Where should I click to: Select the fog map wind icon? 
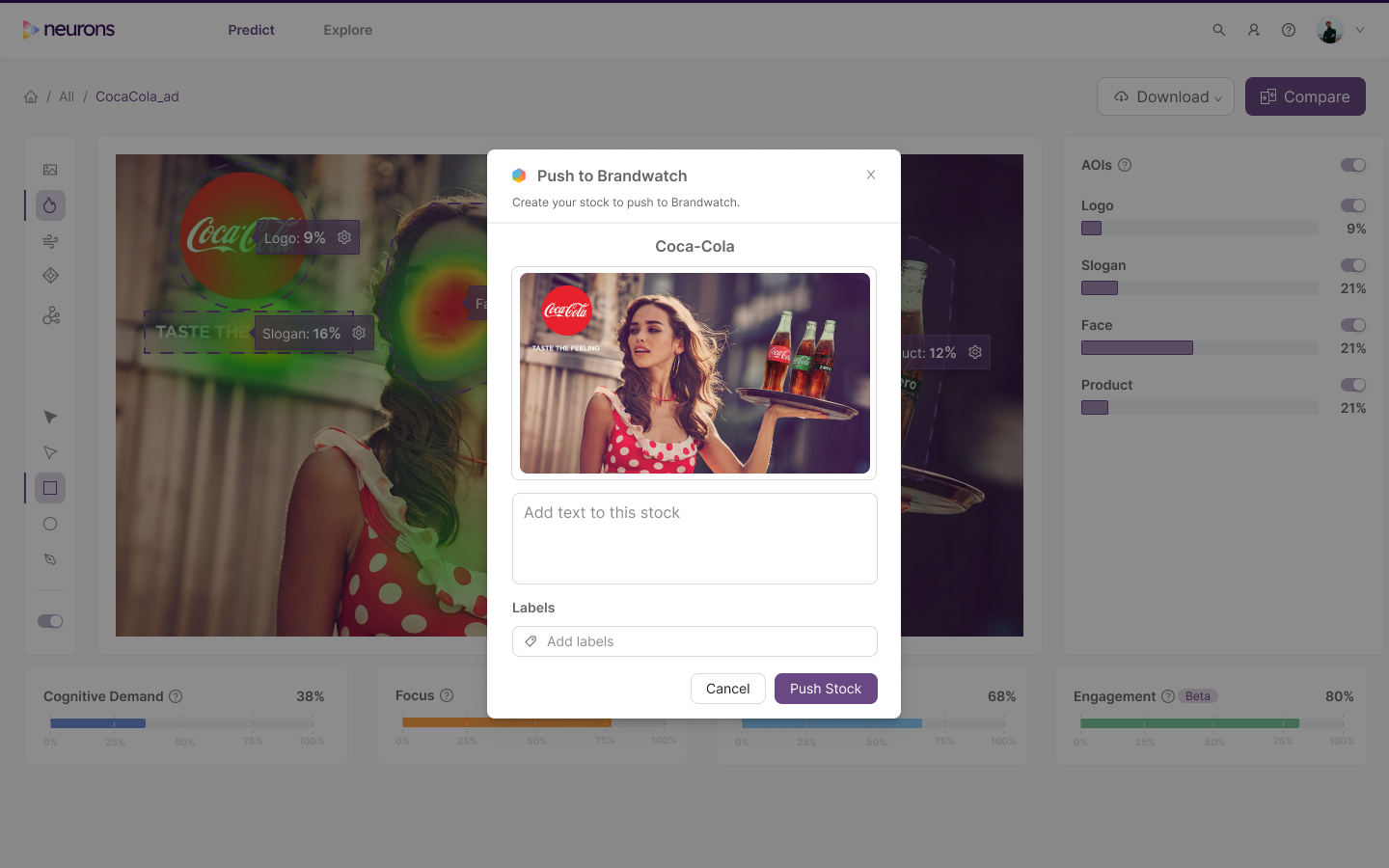click(50, 241)
